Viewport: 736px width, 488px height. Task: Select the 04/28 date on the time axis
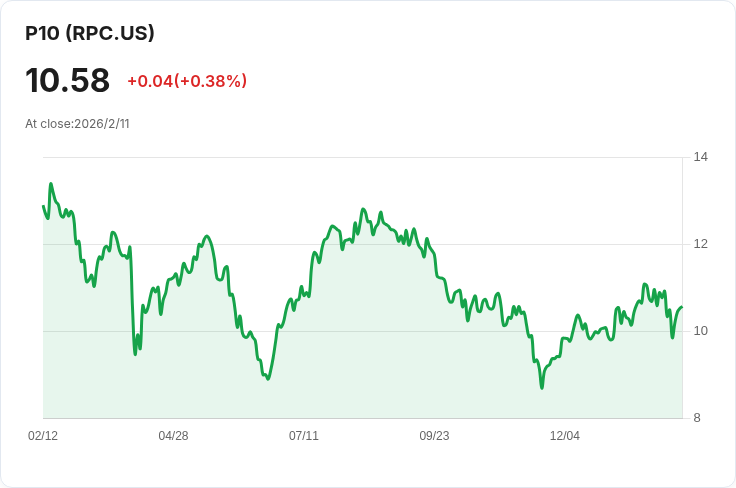(x=173, y=436)
